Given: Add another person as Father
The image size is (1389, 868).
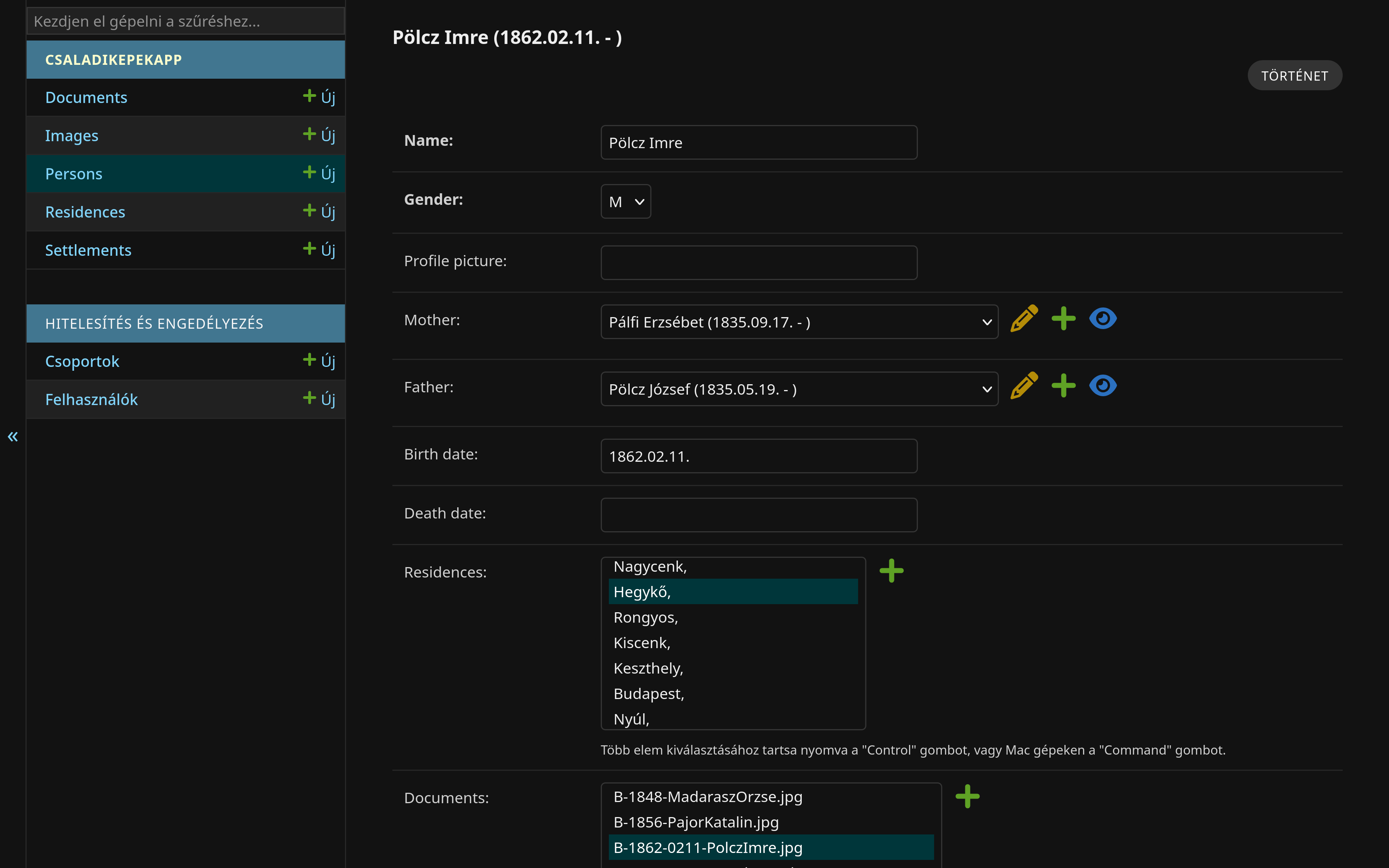Looking at the screenshot, I should click(x=1064, y=386).
